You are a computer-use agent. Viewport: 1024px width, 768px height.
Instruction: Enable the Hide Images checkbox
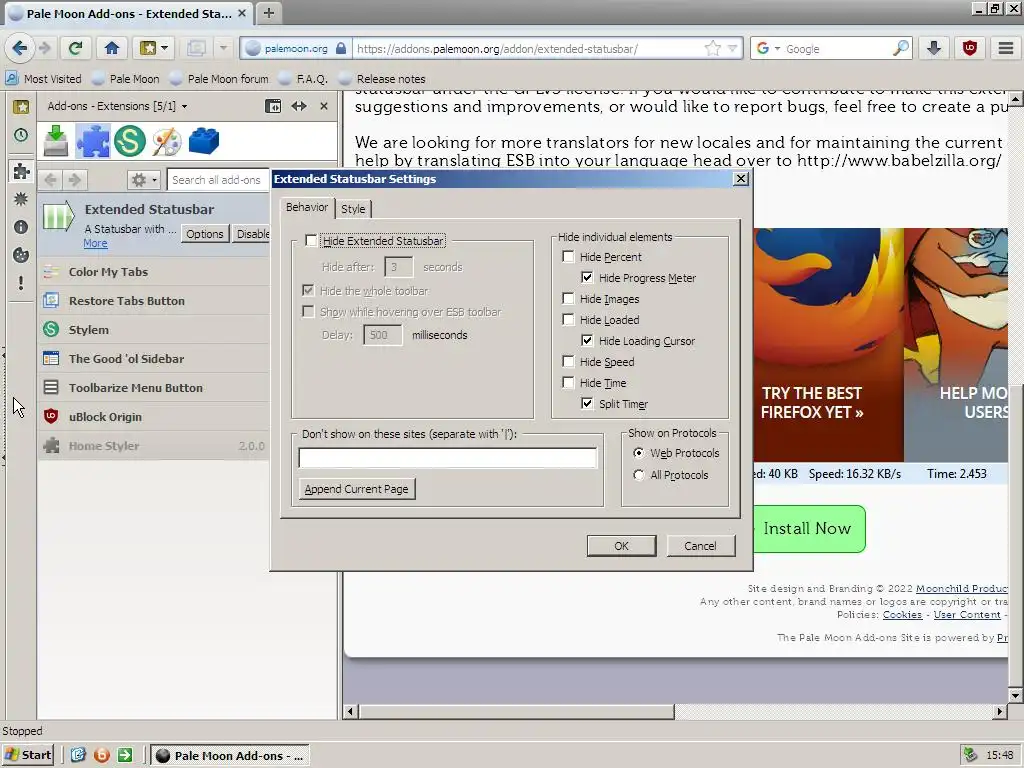[x=568, y=298]
